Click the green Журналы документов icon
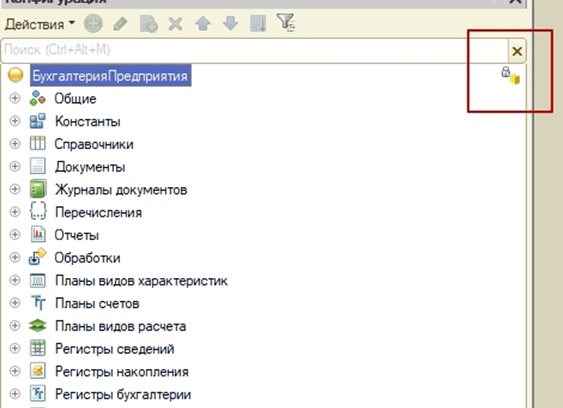 38,189
